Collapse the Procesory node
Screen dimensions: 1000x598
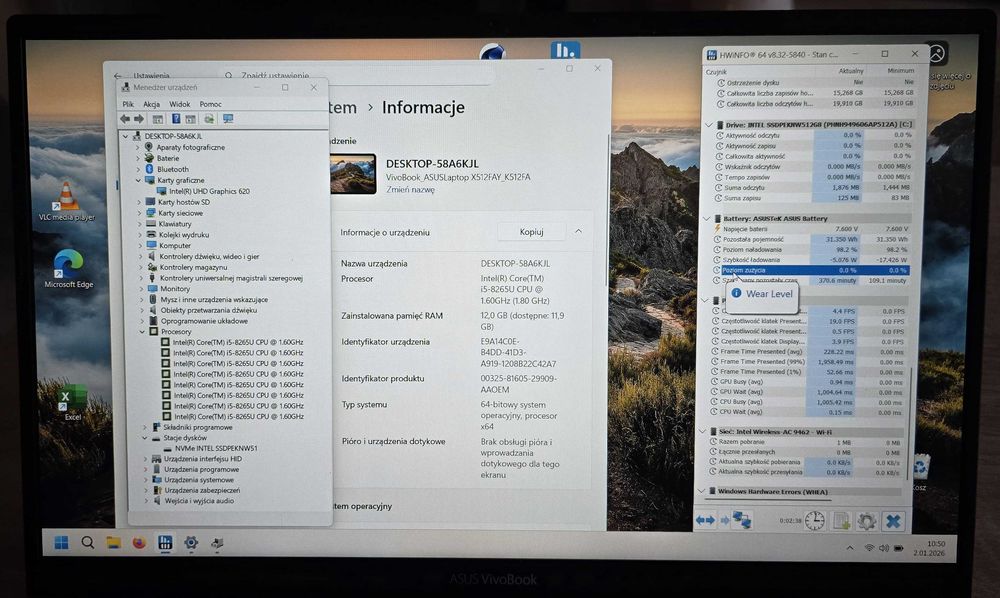142,332
